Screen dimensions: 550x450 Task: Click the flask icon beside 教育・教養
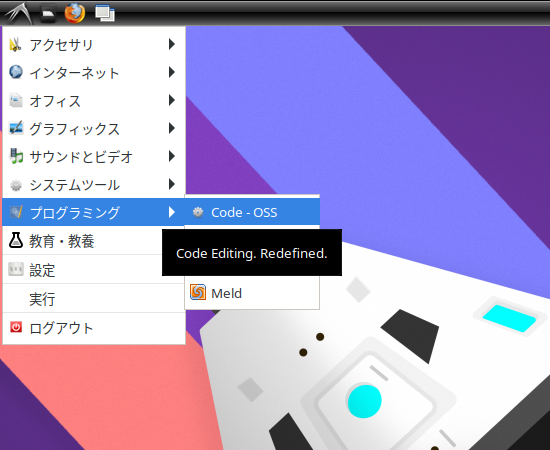click(15, 241)
